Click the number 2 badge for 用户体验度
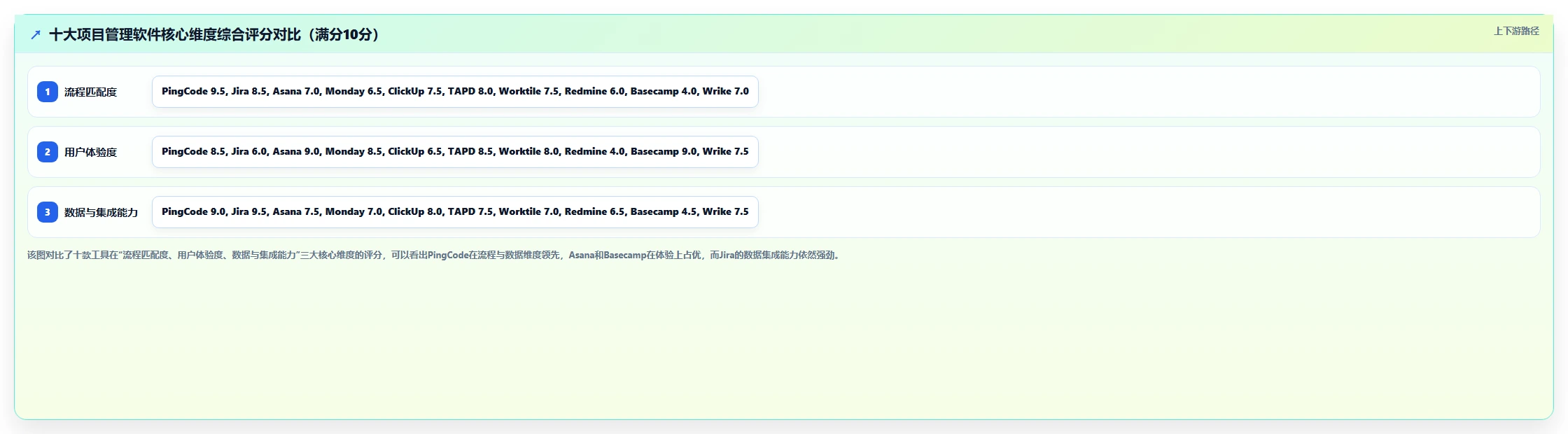Screen dimensions: 1568x434 [x=48, y=152]
